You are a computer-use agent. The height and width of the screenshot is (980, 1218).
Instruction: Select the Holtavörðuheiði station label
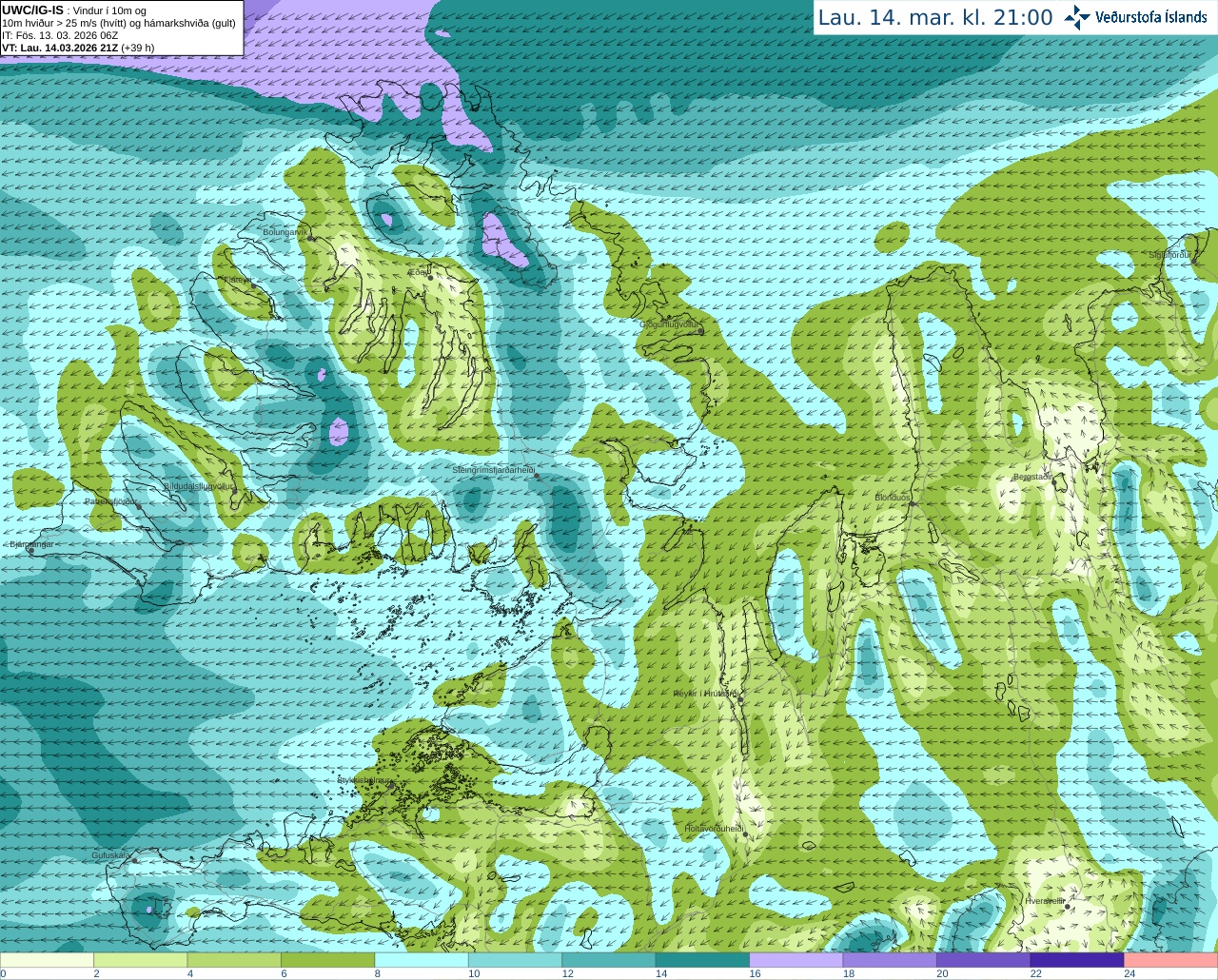(713, 829)
